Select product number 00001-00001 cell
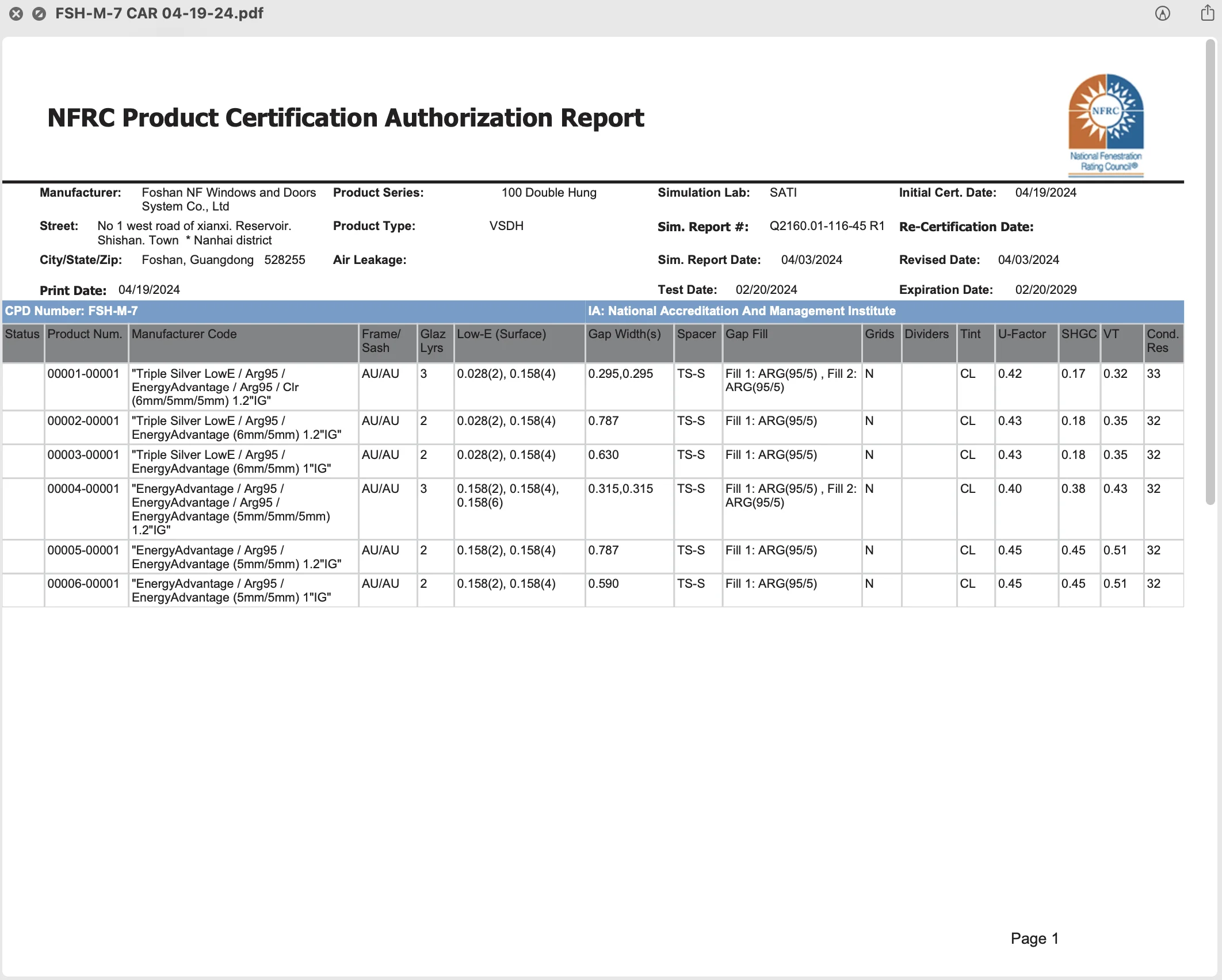 coord(83,374)
